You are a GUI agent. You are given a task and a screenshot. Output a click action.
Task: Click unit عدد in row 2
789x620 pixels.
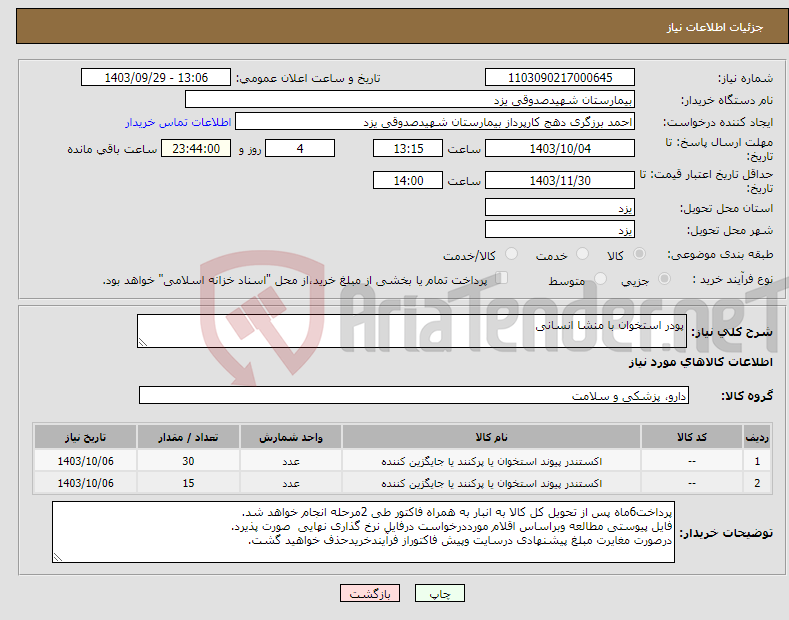pyautogui.click(x=291, y=483)
